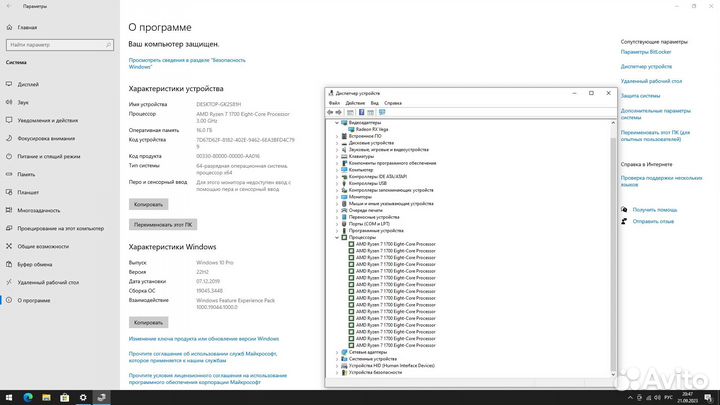Viewport: 720px width, 405px height.
Task: Click the Мониторы category icon
Action: pos(344,197)
